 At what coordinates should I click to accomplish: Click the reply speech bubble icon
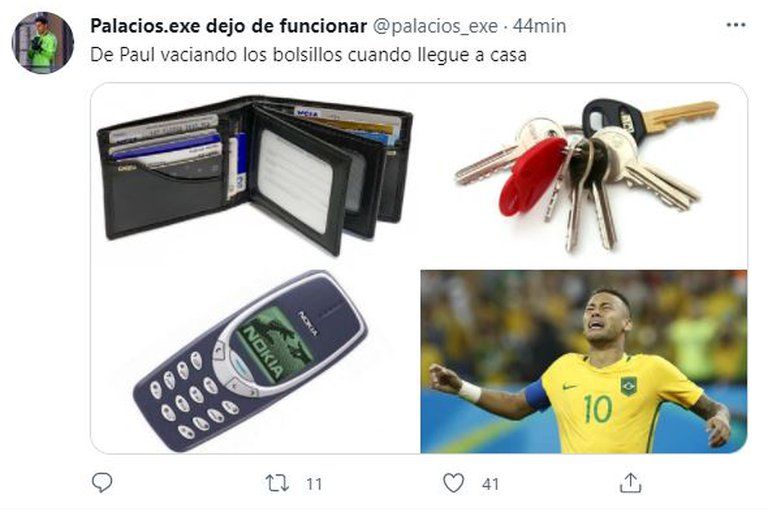pos(102,483)
